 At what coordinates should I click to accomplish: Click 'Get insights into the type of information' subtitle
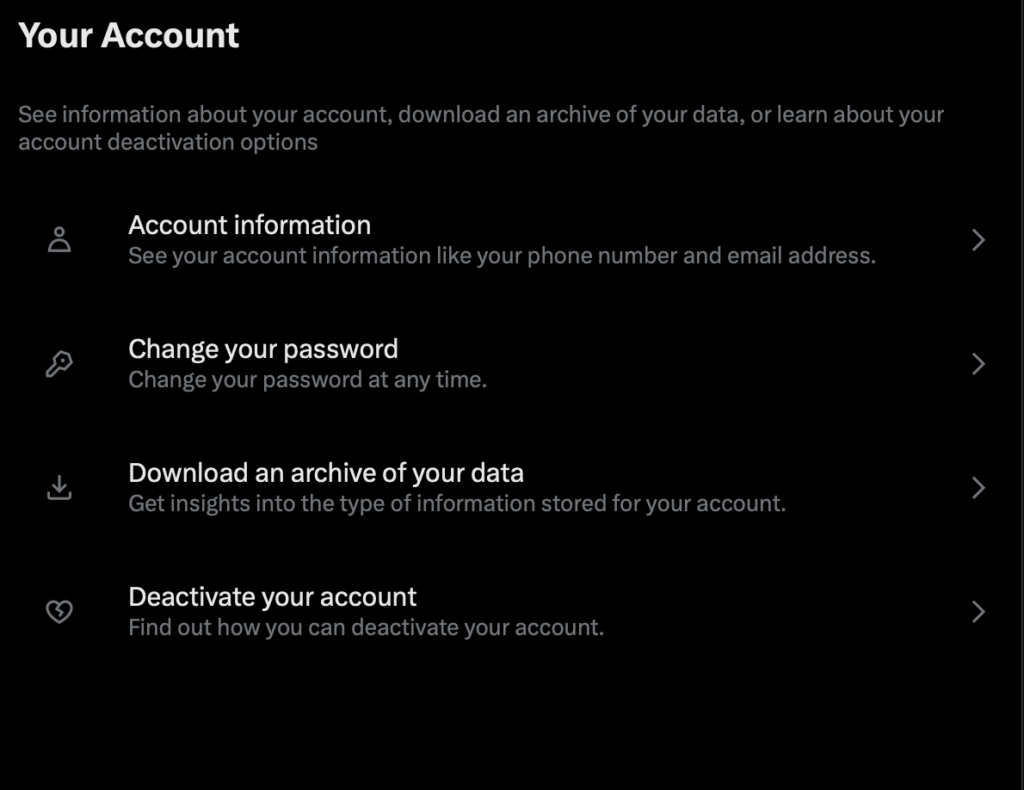[x=457, y=504]
